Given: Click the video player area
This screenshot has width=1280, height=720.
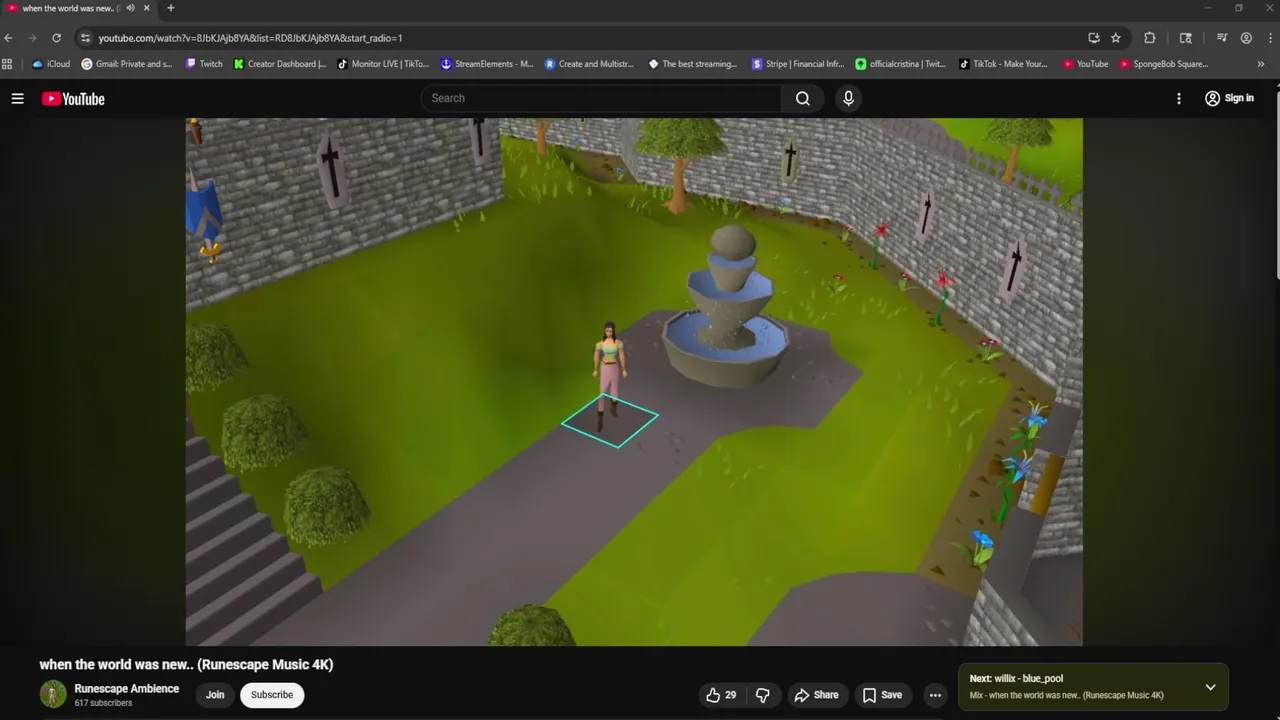Looking at the screenshot, I should (634, 382).
